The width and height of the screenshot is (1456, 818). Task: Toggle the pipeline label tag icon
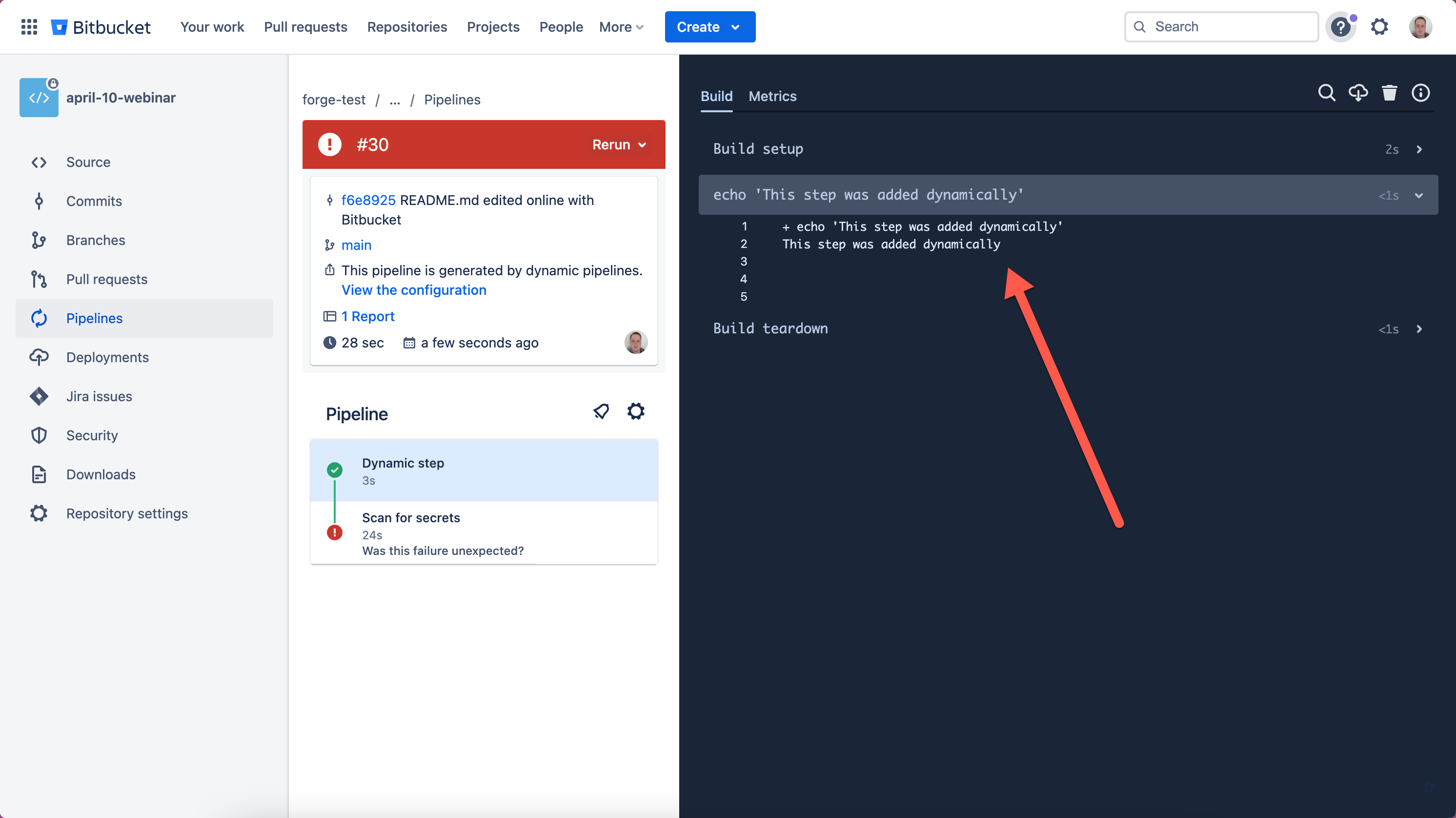pyautogui.click(x=601, y=411)
